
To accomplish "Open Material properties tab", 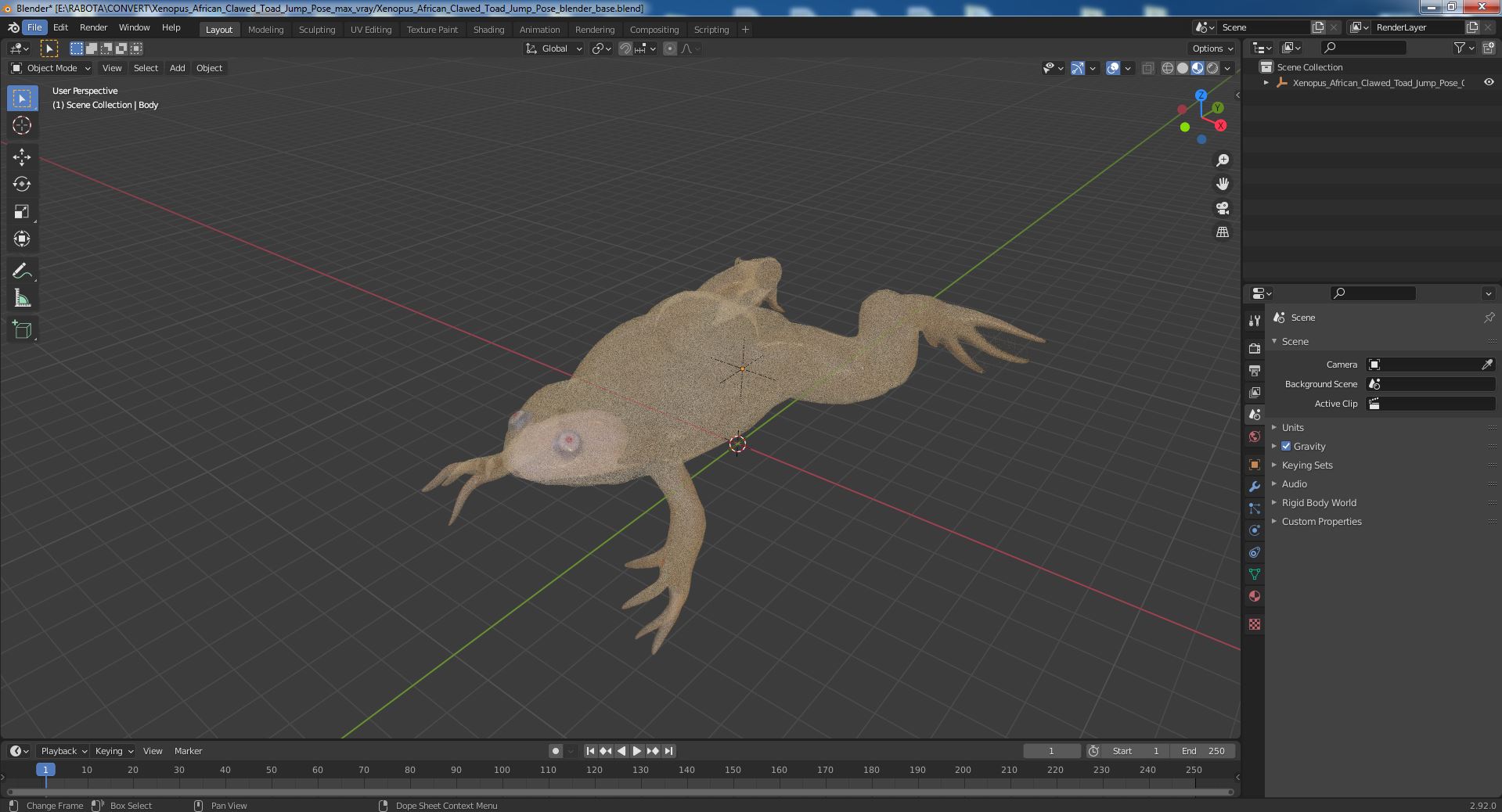I will 1255,596.
